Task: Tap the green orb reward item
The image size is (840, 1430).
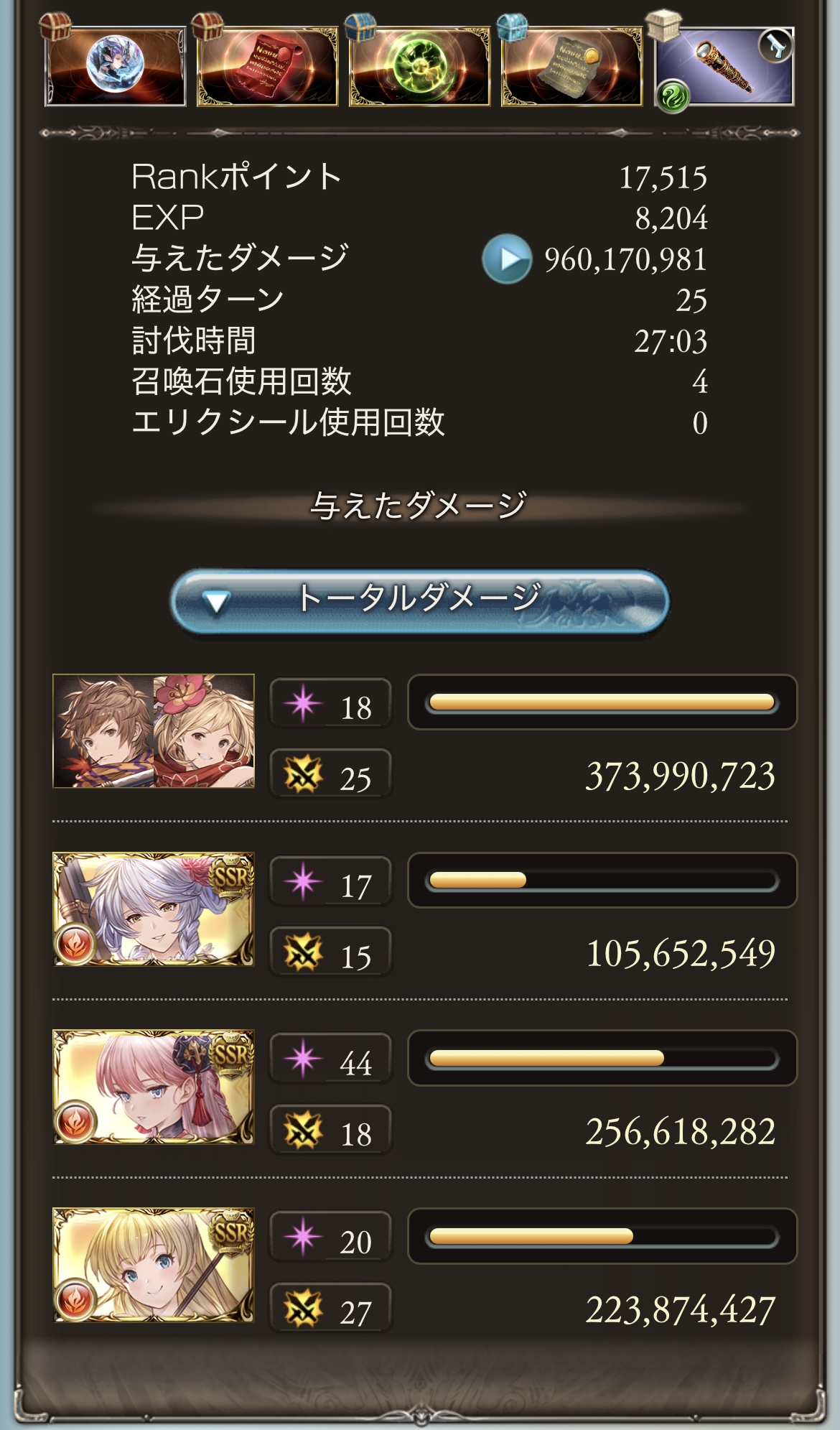Action: [420, 66]
